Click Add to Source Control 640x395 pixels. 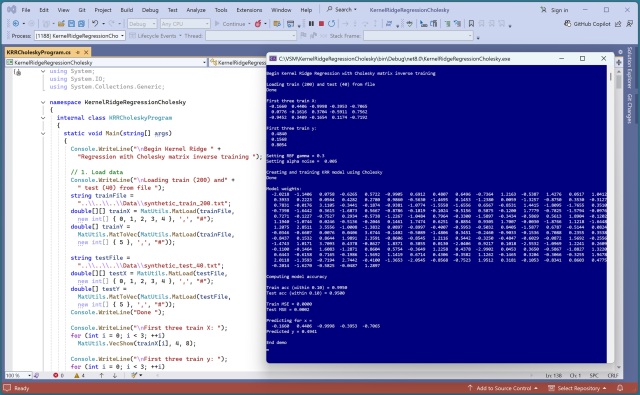(x=502, y=388)
